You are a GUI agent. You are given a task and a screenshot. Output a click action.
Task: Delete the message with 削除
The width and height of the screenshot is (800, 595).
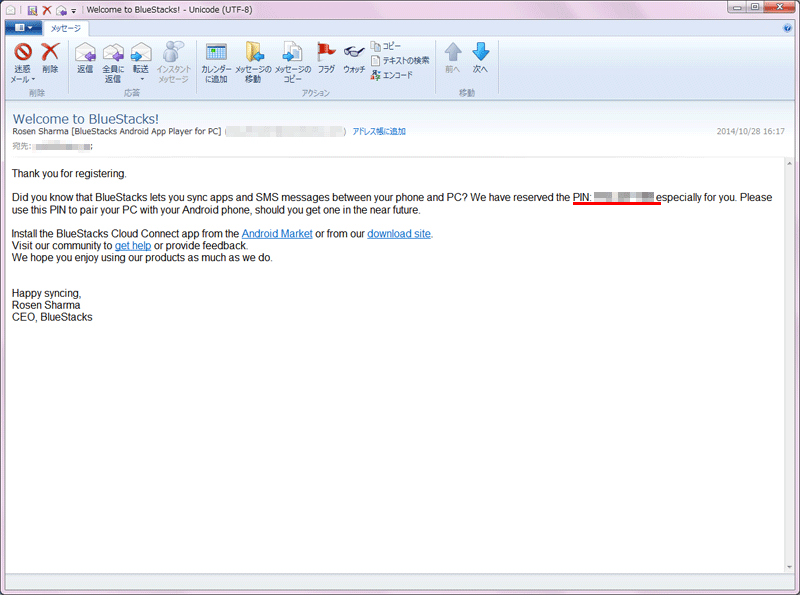(50, 58)
